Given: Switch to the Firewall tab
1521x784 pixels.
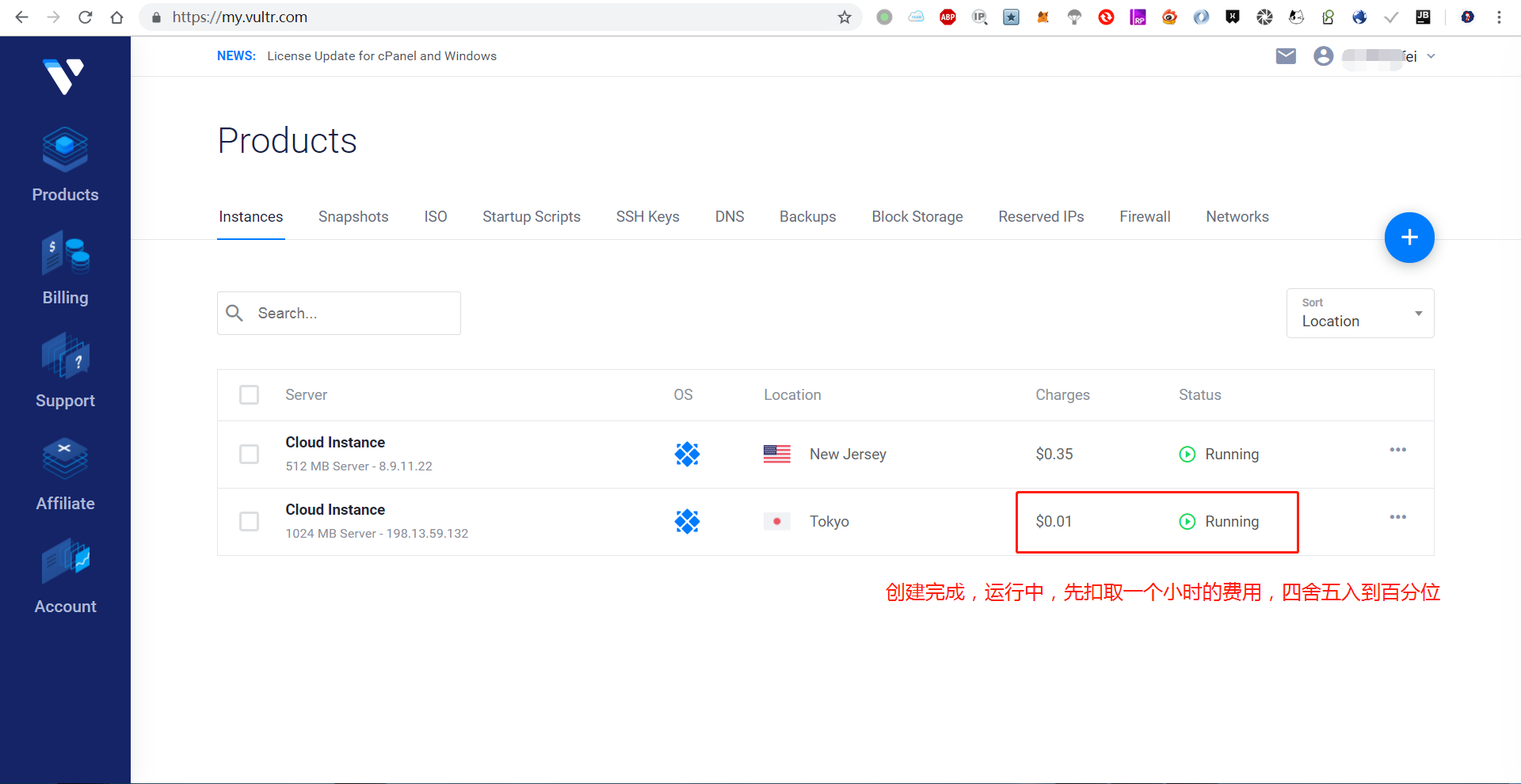Looking at the screenshot, I should click(x=1145, y=217).
